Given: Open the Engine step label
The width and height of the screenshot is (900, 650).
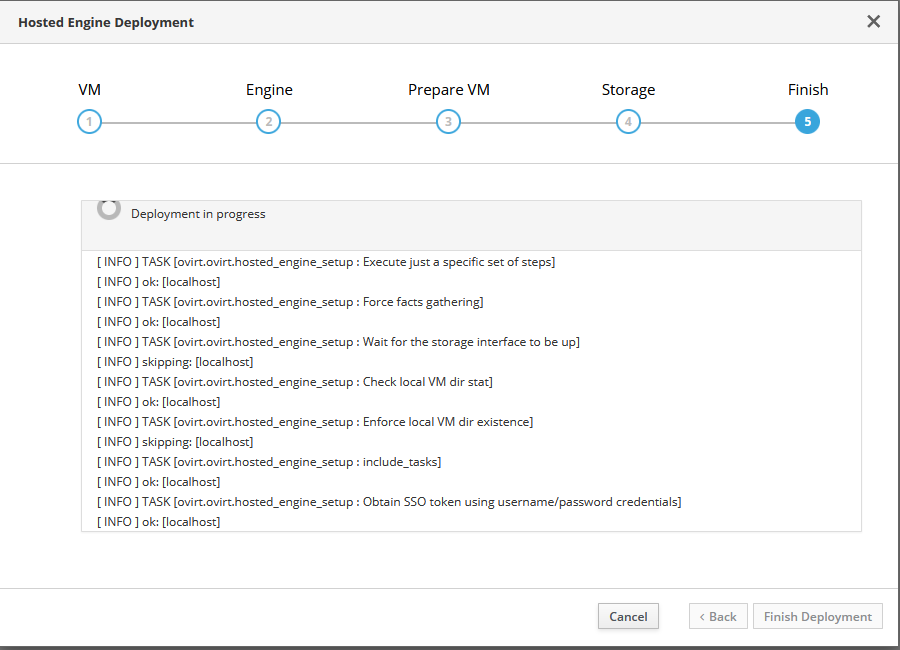Looking at the screenshot, I should [269, 90].
